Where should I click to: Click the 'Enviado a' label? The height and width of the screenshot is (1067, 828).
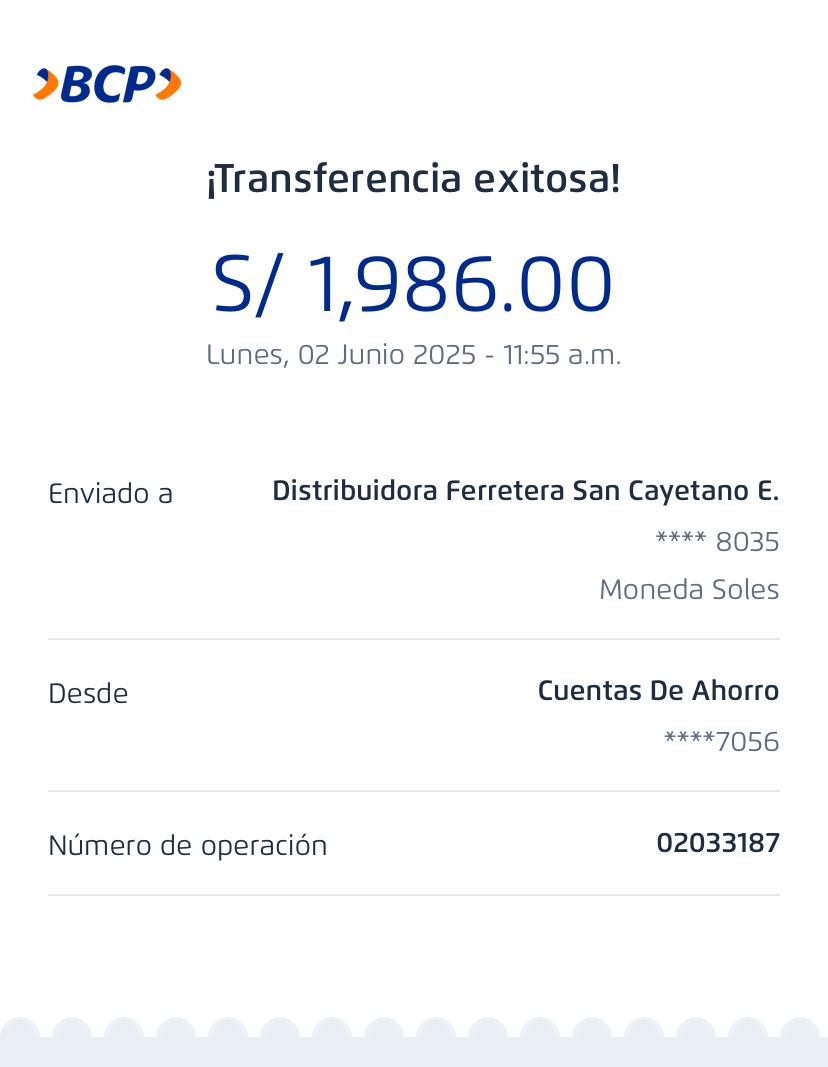pyautogui.click(x=110, y=494)
